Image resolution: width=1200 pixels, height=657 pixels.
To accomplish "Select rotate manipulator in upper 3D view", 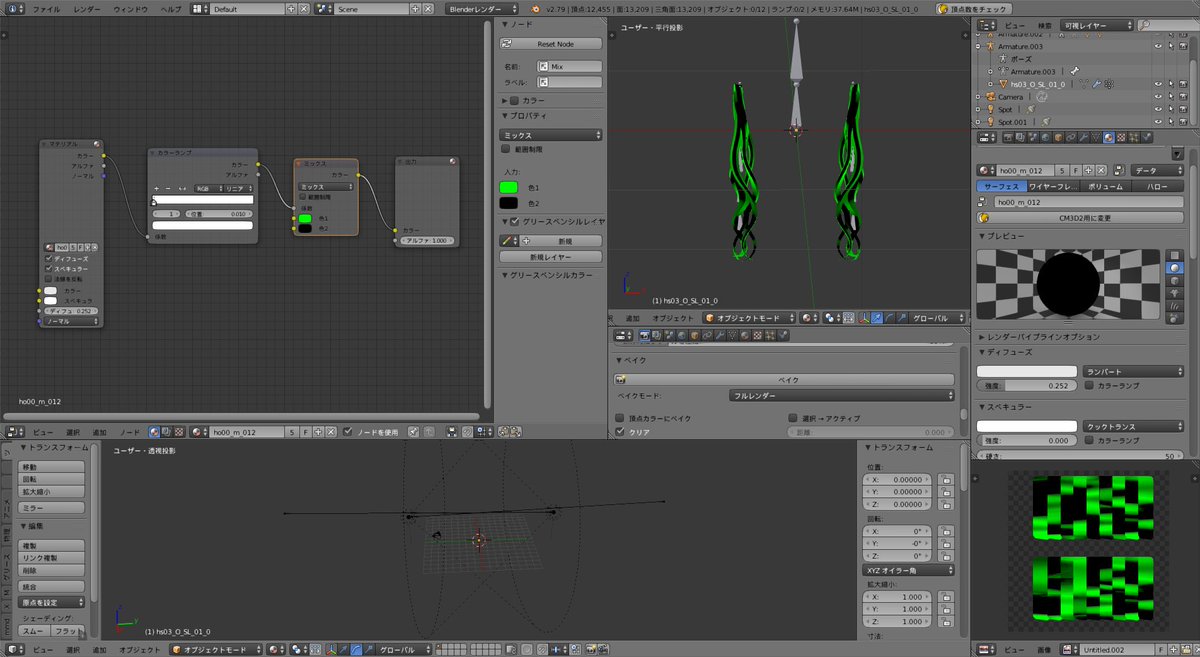I will pyautogui.click(x=889, y=318).
